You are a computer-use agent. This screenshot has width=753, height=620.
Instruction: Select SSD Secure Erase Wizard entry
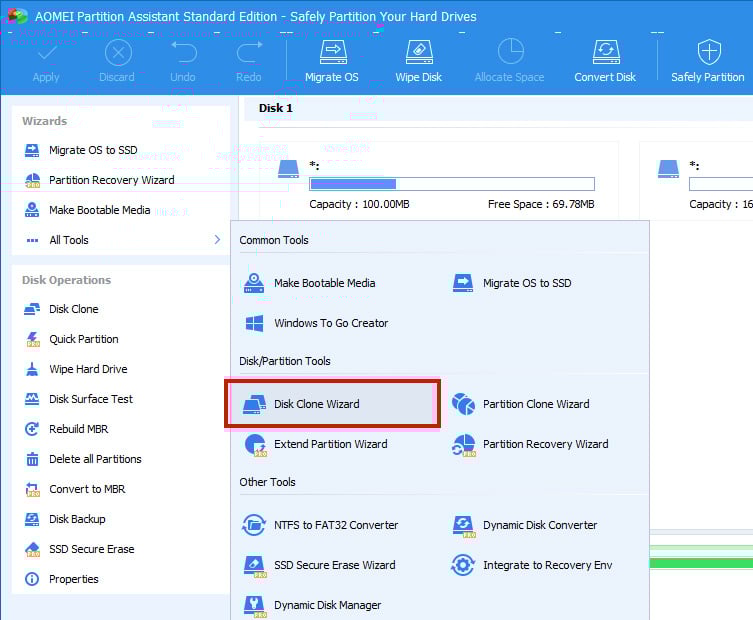(335, 565)
